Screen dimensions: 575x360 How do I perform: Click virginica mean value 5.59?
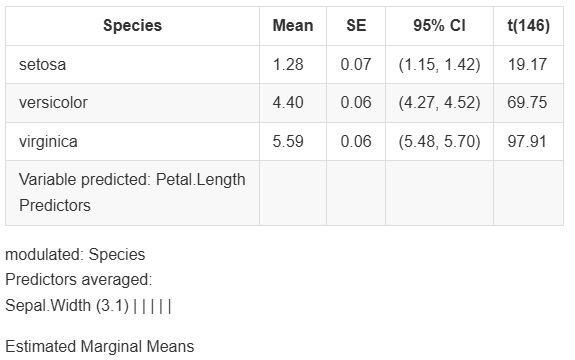[288, 142]
